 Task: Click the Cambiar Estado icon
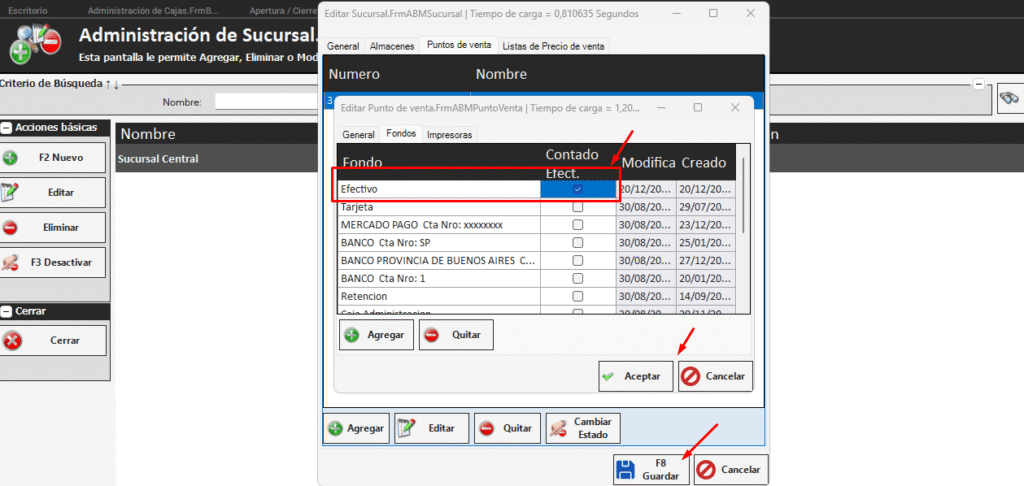pos(559,429)
